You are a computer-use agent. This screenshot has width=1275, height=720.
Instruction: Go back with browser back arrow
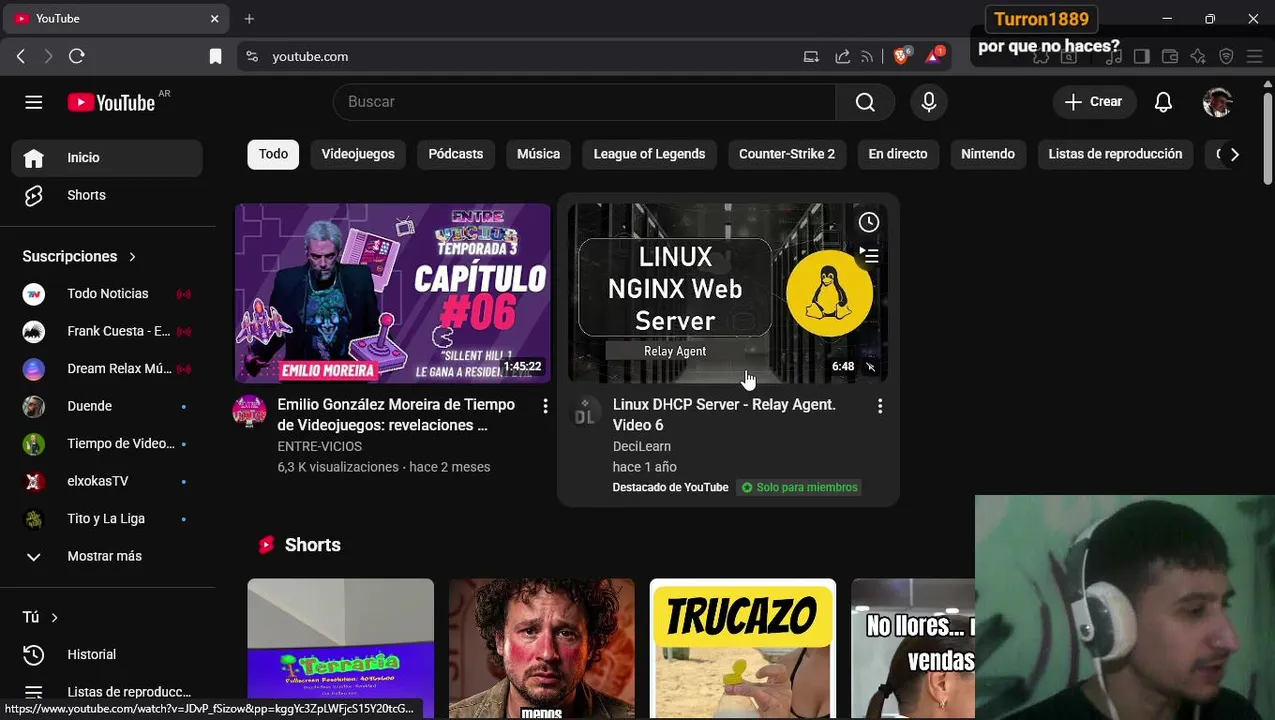[x=21, y=57]
